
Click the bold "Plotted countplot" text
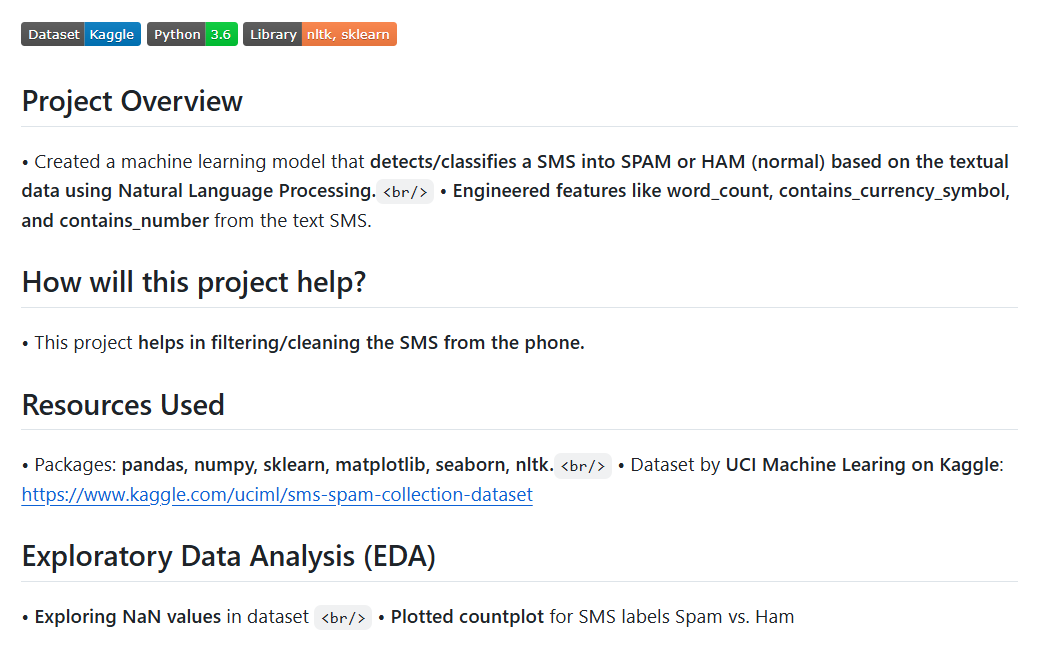(x=468, y=617)
